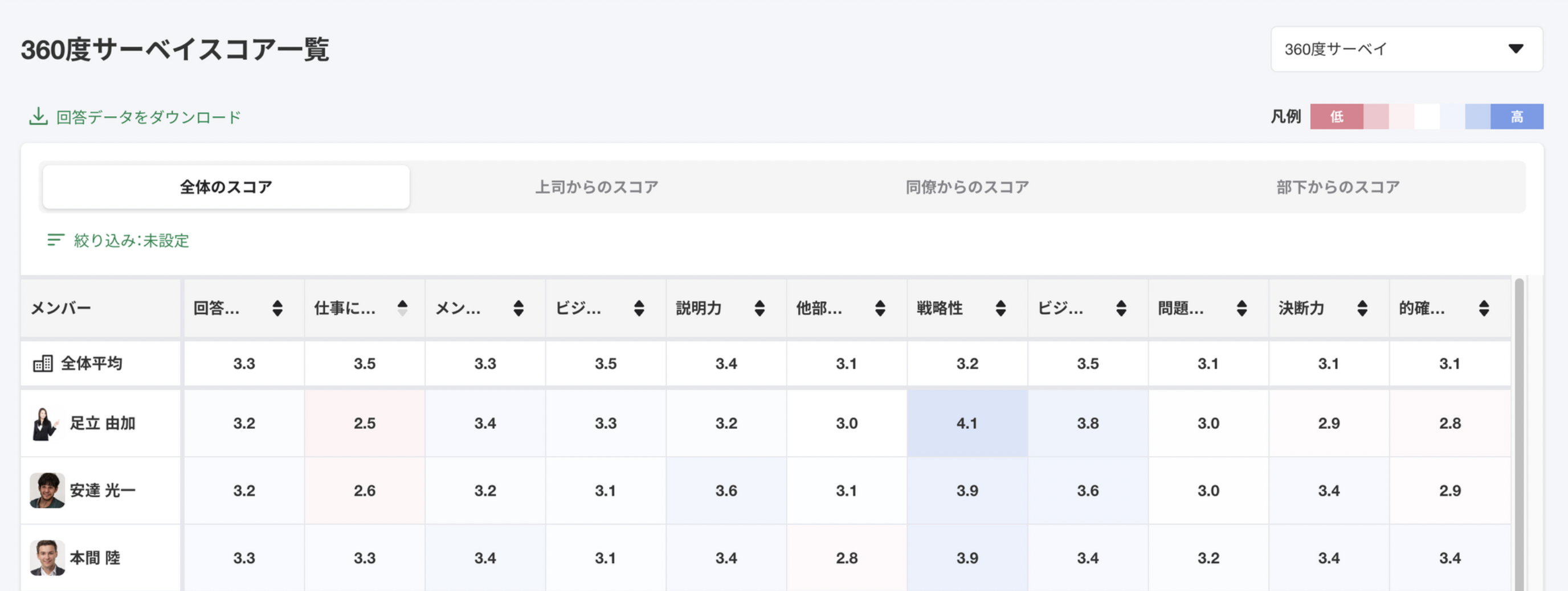Sort by the 戦略性 column arrows

click(1001, 308)
